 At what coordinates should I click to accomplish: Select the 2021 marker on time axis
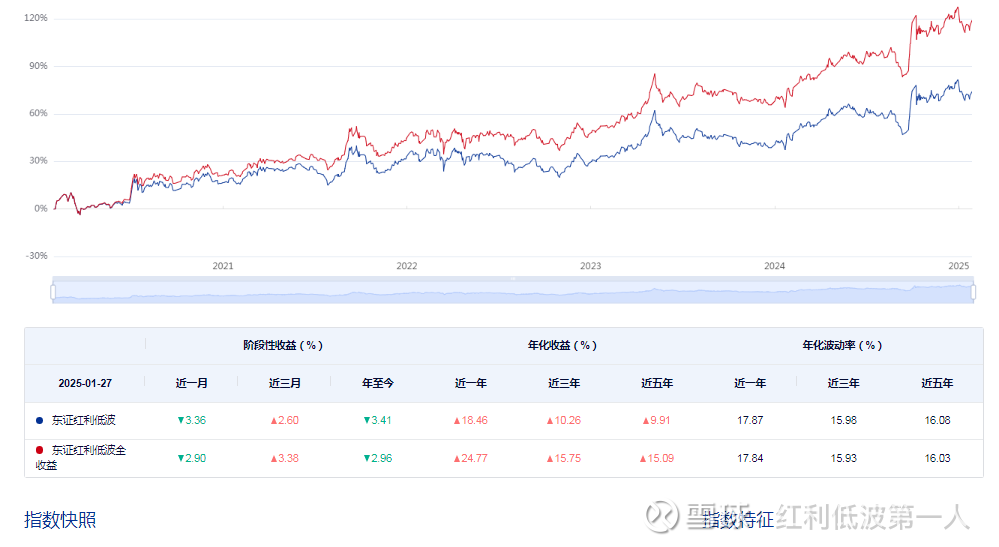click(223, 266)
